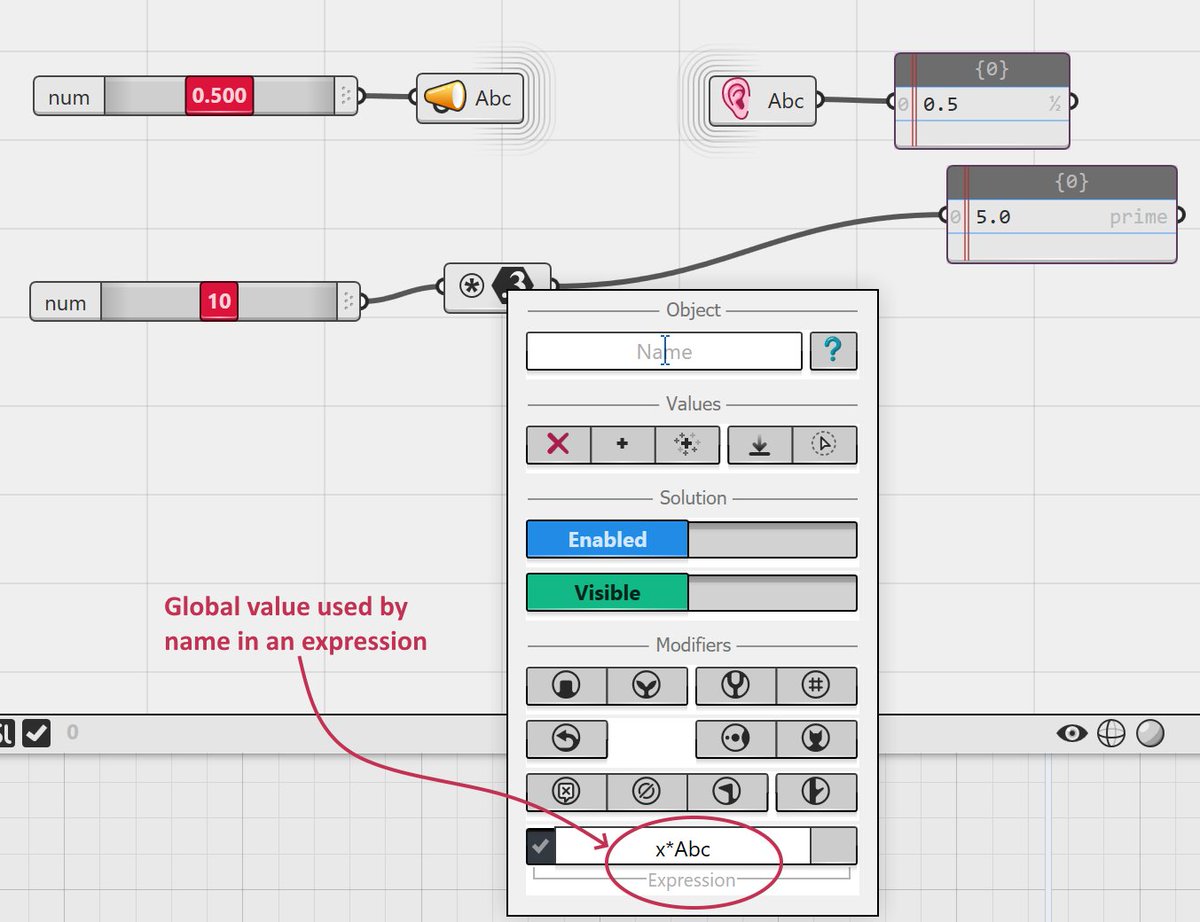Click the 0.5 value in data panel
Screen dimensions: 1200x922
940,104
